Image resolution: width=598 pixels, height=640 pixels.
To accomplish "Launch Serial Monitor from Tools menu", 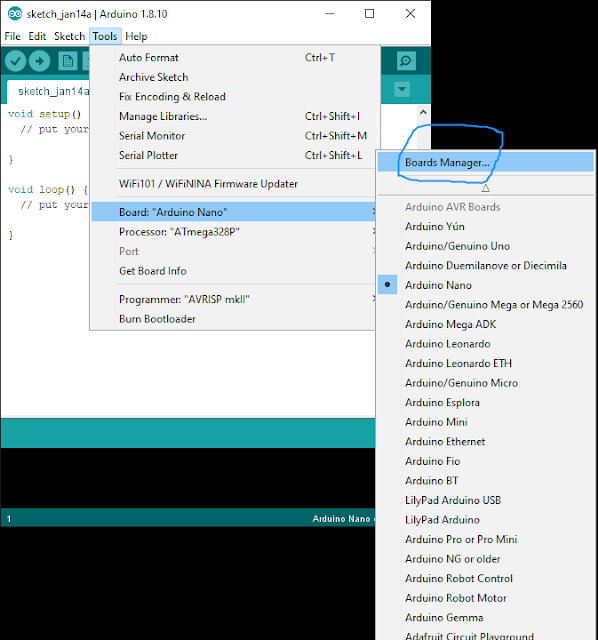I will coord(233,136).
